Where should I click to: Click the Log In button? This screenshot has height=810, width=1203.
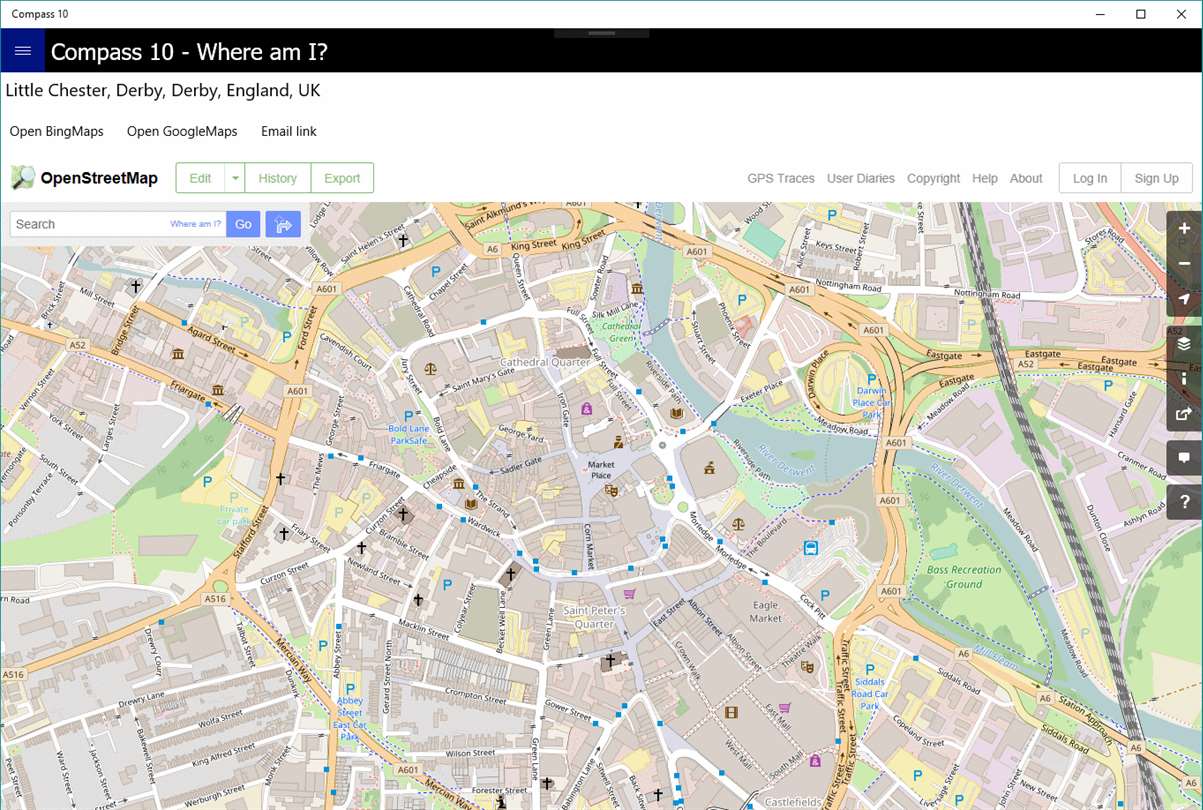tap(1090, 178)
